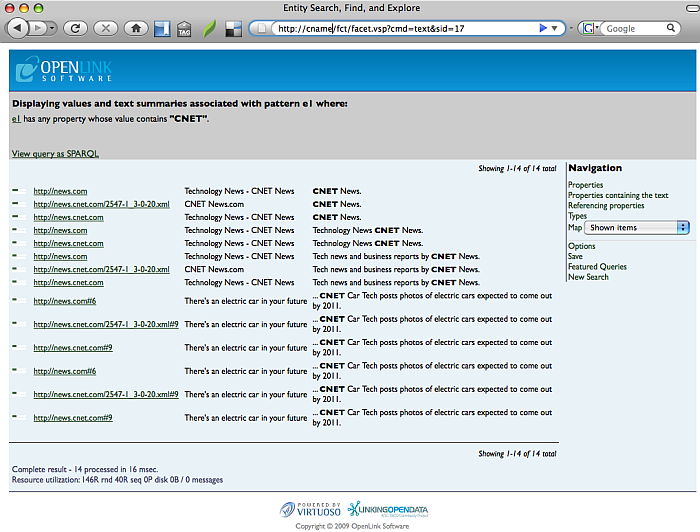Click the 'Complete result - 14 processed in 16 msec.' text
Screen dimensions: 700x532
click(x=85, y=469)
